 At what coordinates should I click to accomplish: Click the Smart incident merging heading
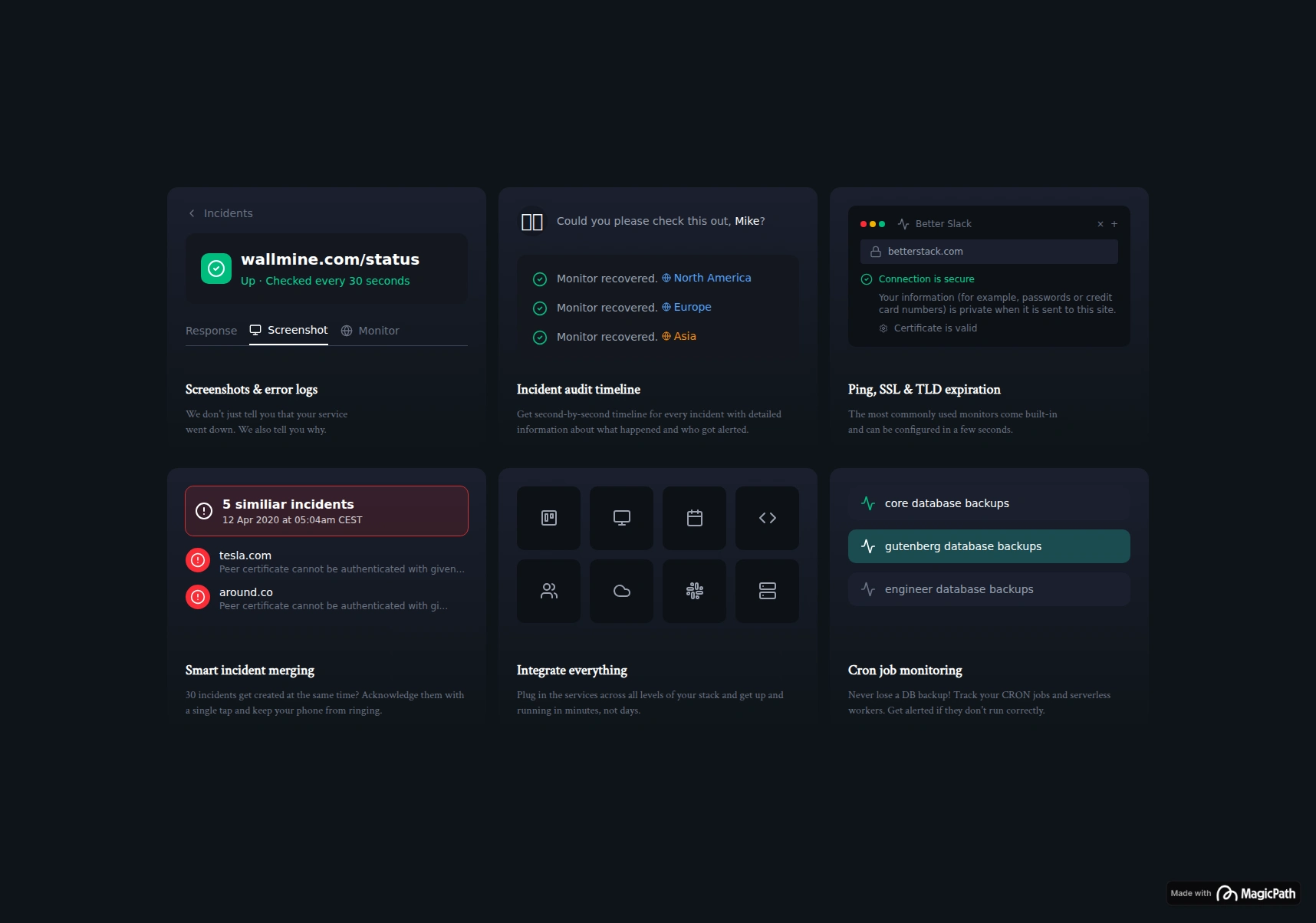tap(250, 671)
